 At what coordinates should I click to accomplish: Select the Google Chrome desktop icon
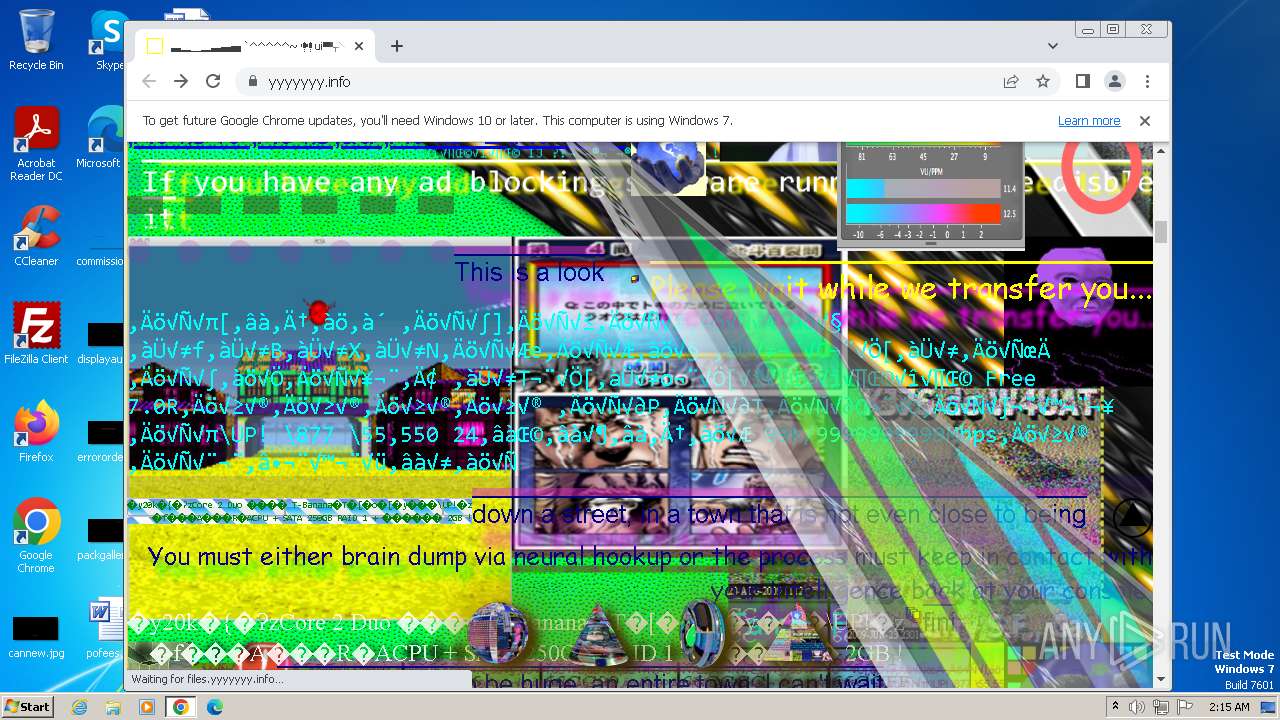[x=36, y=535]
